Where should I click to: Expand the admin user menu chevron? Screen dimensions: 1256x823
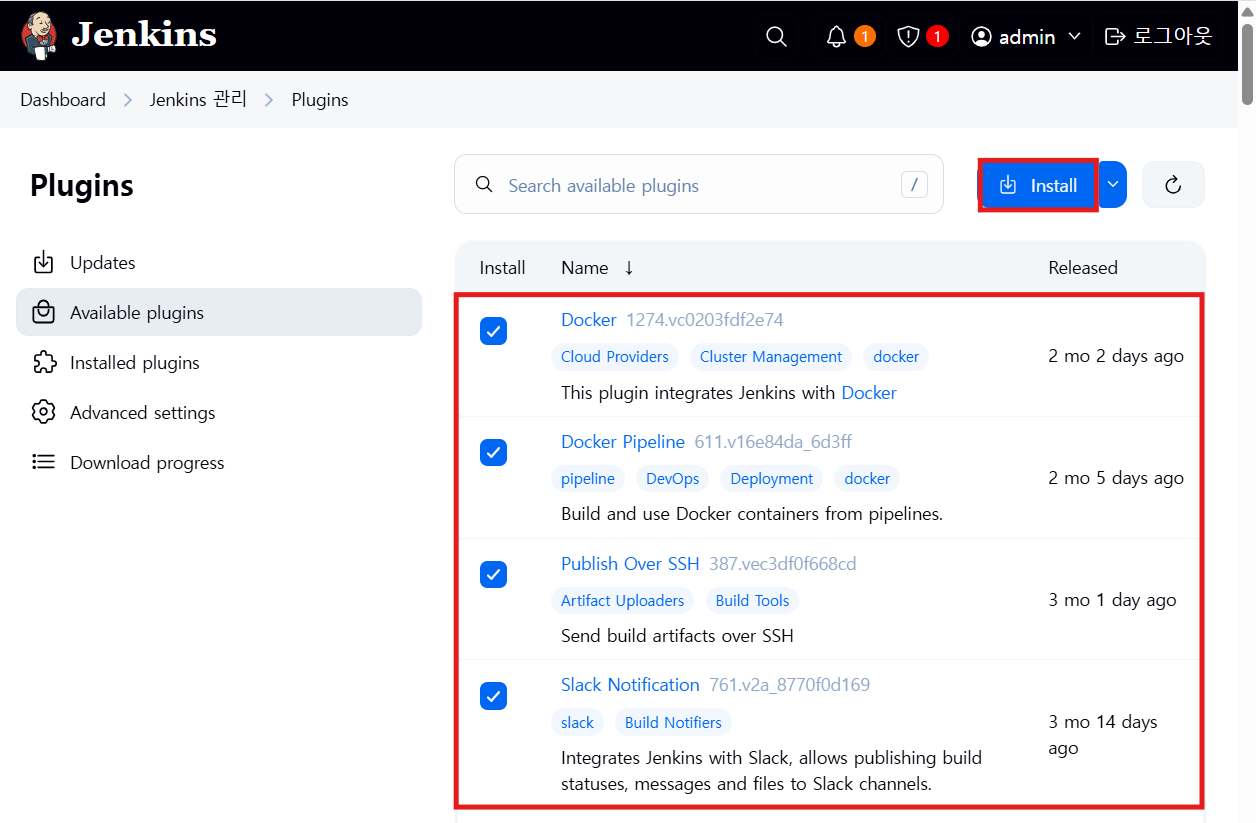[1075, 37]
